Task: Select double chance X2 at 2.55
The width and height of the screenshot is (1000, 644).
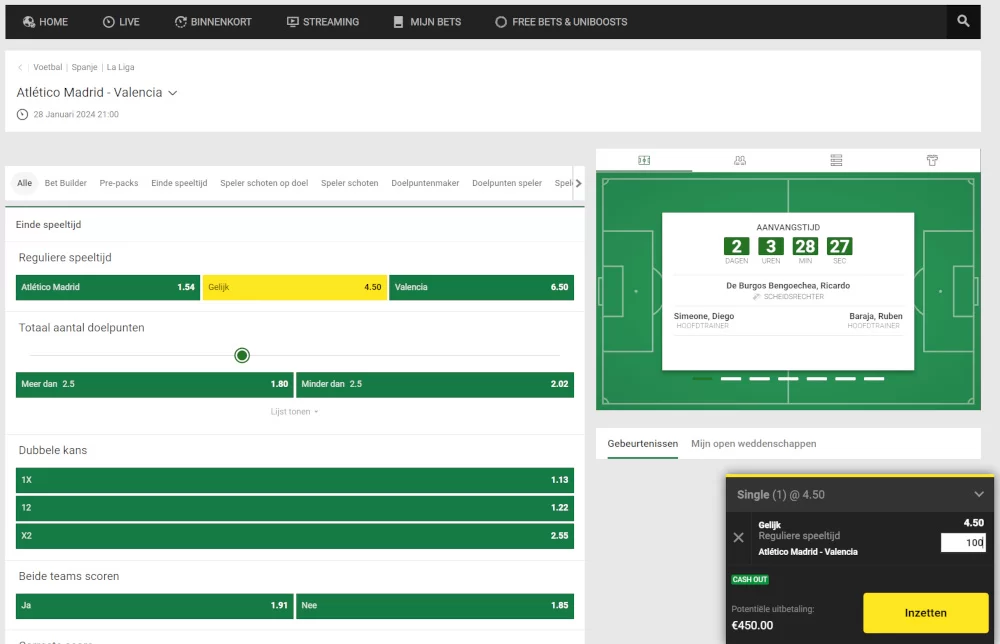Action: click(x=295, y=536)
